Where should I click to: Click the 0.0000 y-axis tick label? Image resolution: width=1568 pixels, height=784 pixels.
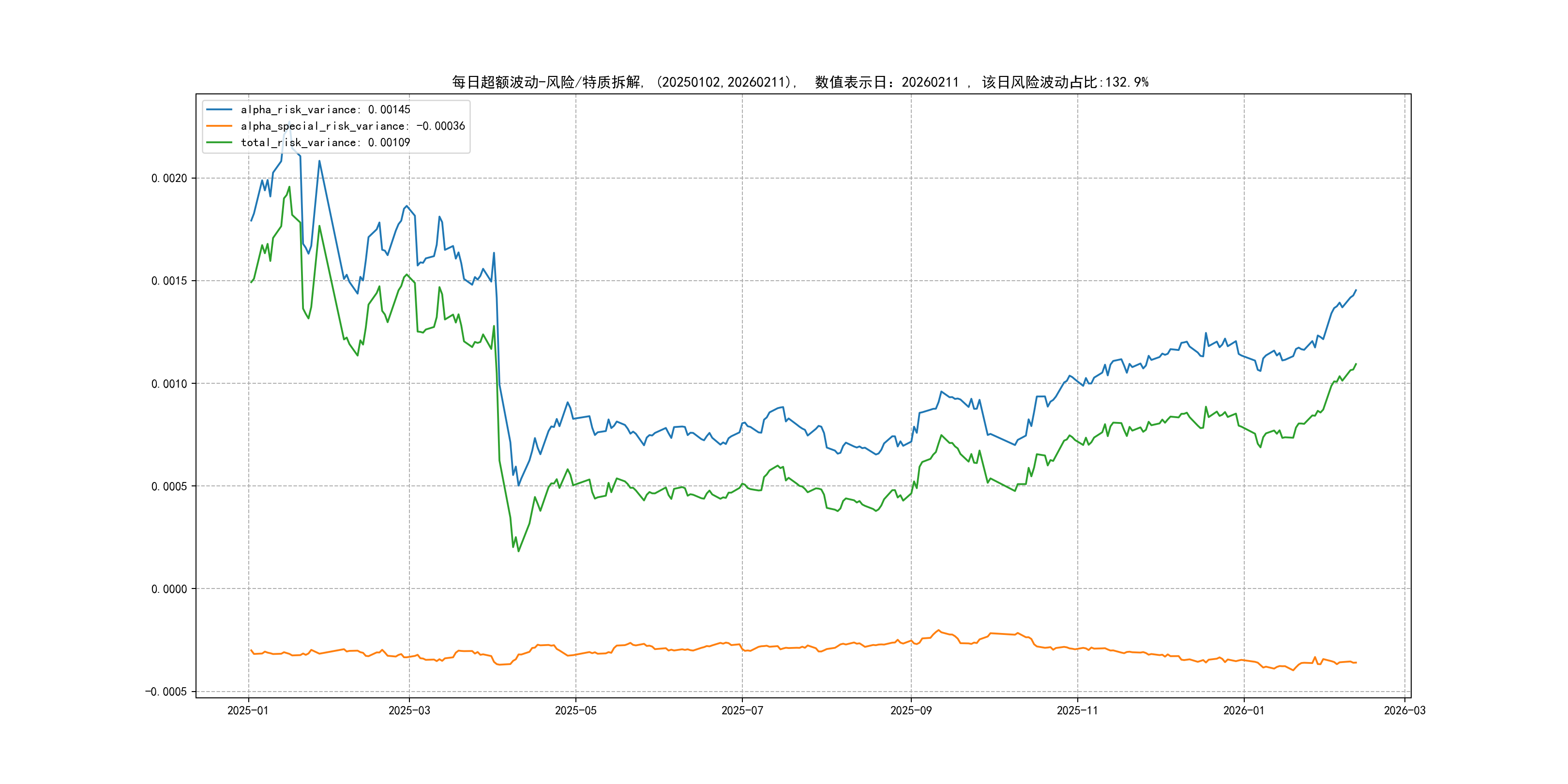169,588
